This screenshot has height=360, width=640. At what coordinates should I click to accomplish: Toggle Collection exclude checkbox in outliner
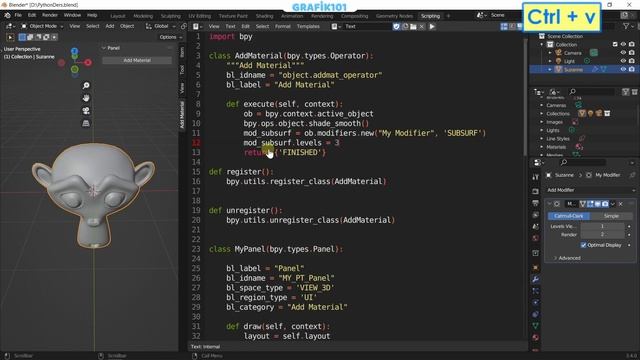(x=615, y=44)
